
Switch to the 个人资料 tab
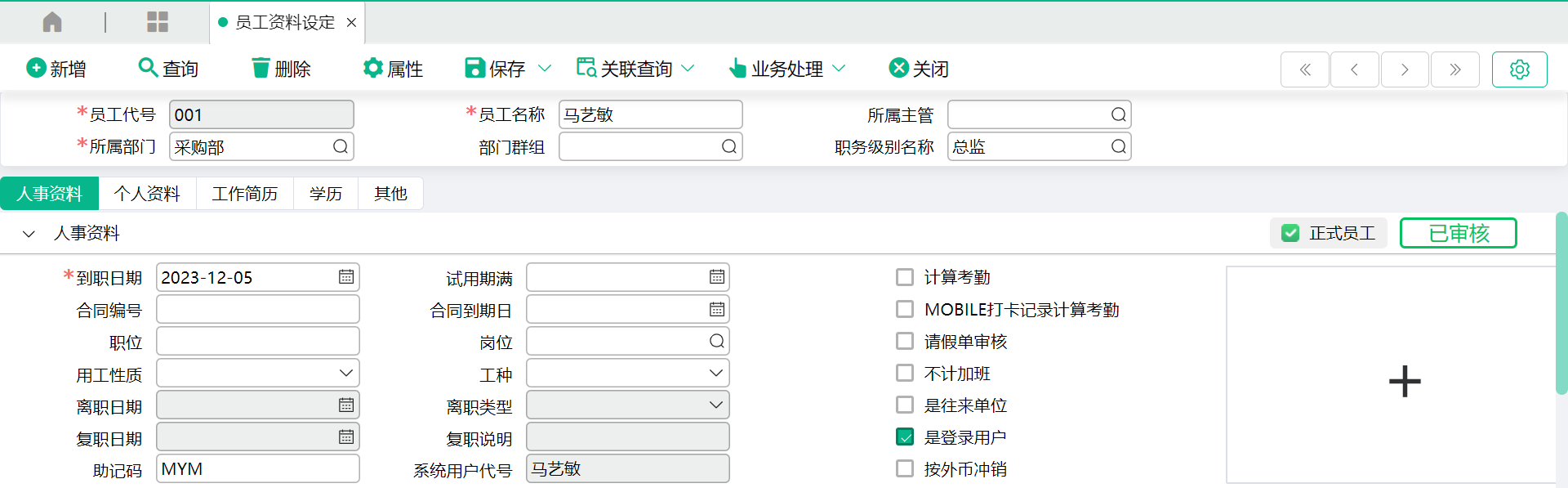point(147,194)
